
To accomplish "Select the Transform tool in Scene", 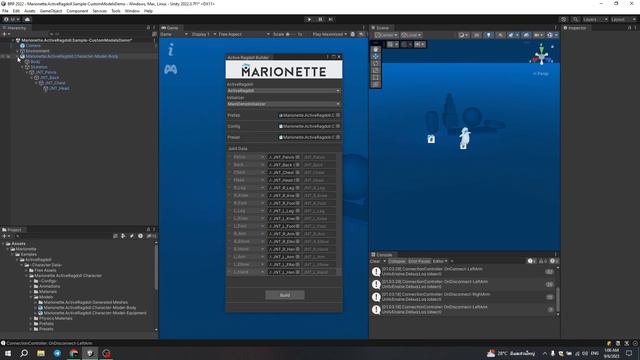I will (376, 84).
